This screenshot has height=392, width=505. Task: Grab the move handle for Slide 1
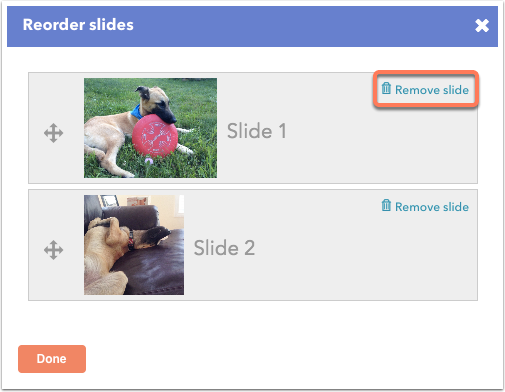(53, 133)
